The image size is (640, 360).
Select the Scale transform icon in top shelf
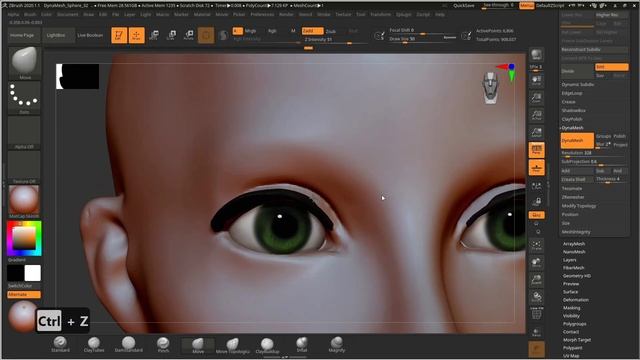click(x=171, y=35)
